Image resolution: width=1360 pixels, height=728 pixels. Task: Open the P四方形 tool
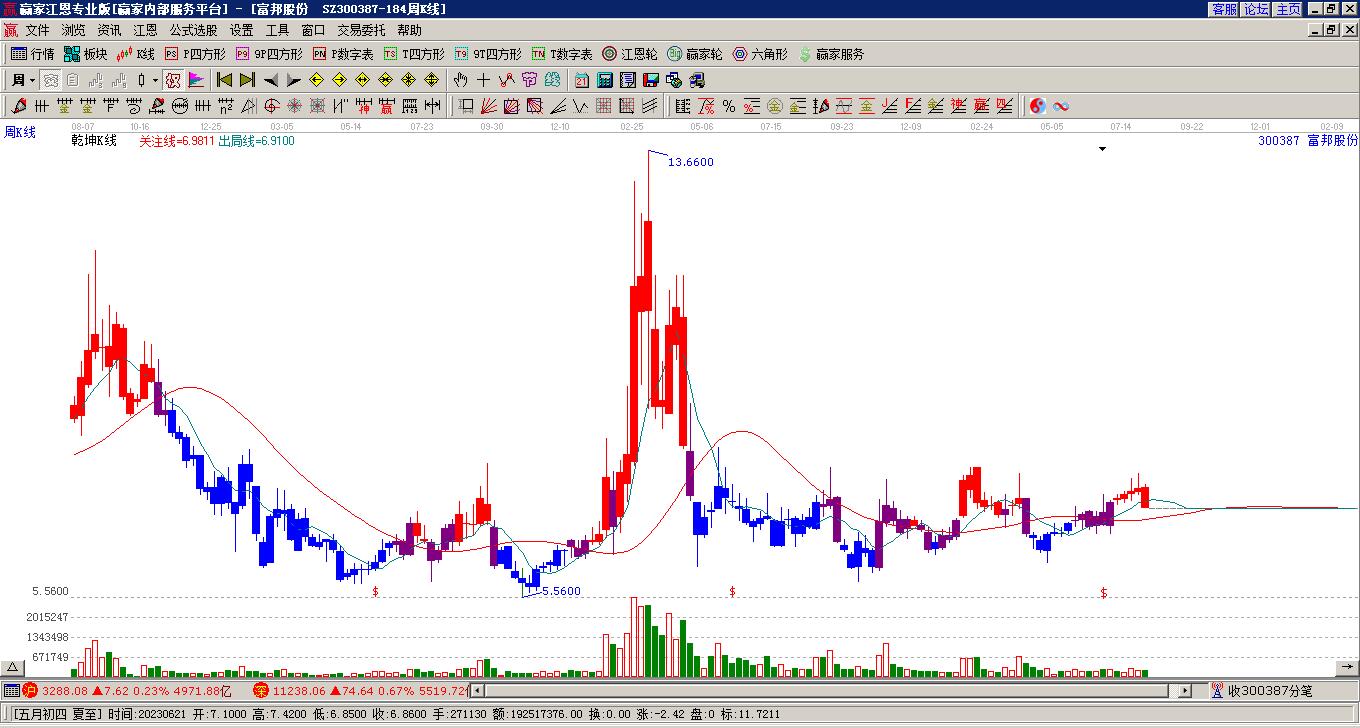point(195,54)
